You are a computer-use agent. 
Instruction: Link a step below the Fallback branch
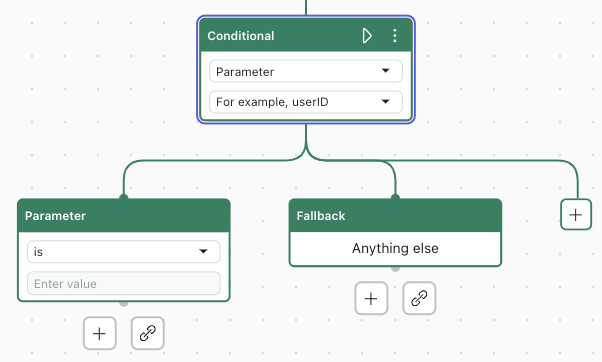tap(419, 298)
